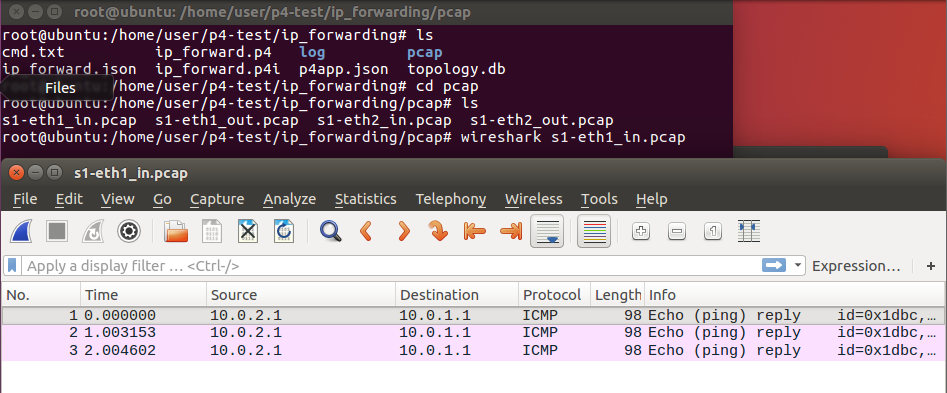Go to specified packet icon
Image resolution: width=947 pixels, height=393 pixels.
[438, 231]
